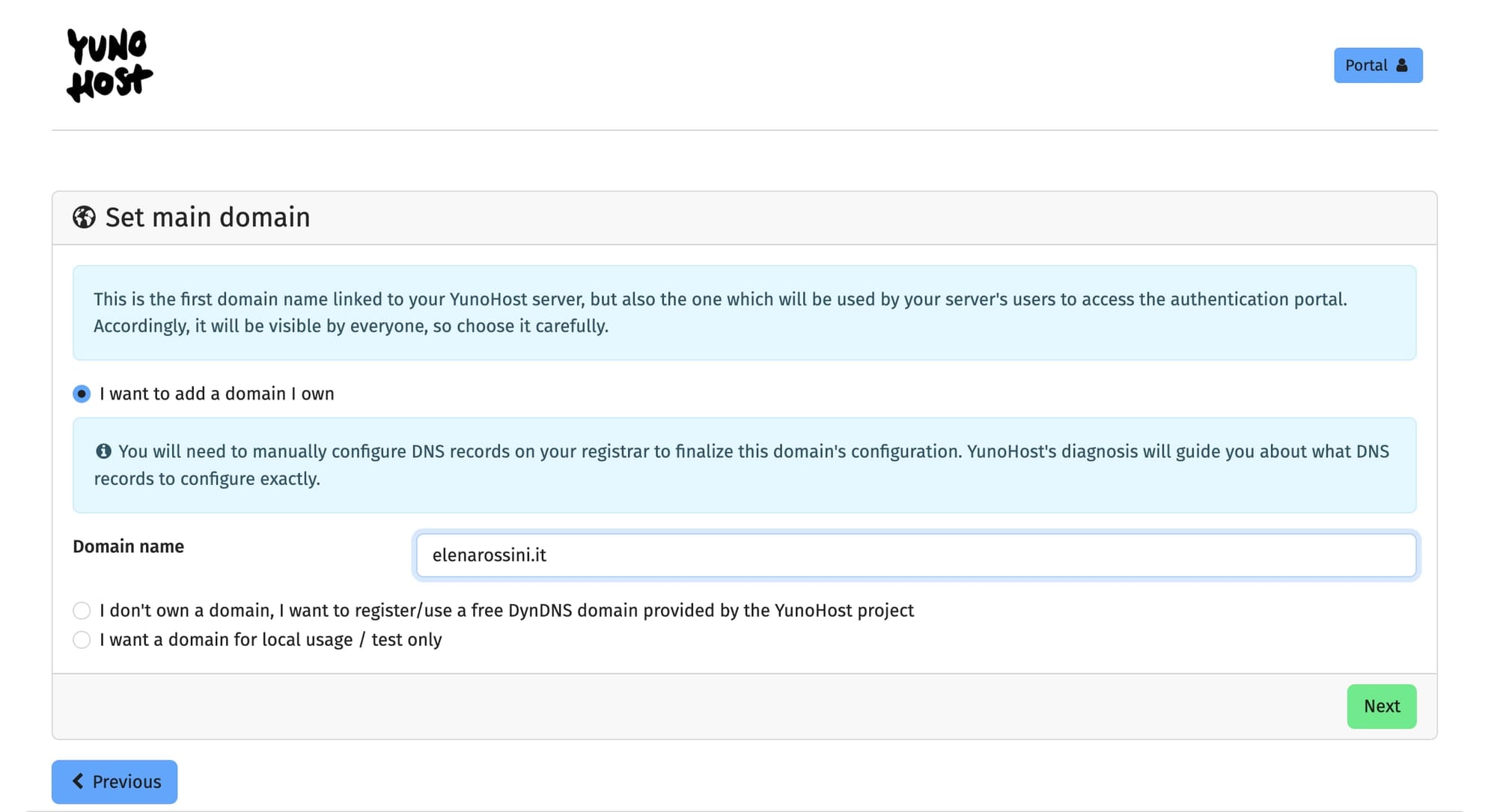Image resolution: width=1497 pixels, height=812 pixels.
Task: Click the globe icon beside Set main domain
Action: point(83,217)
